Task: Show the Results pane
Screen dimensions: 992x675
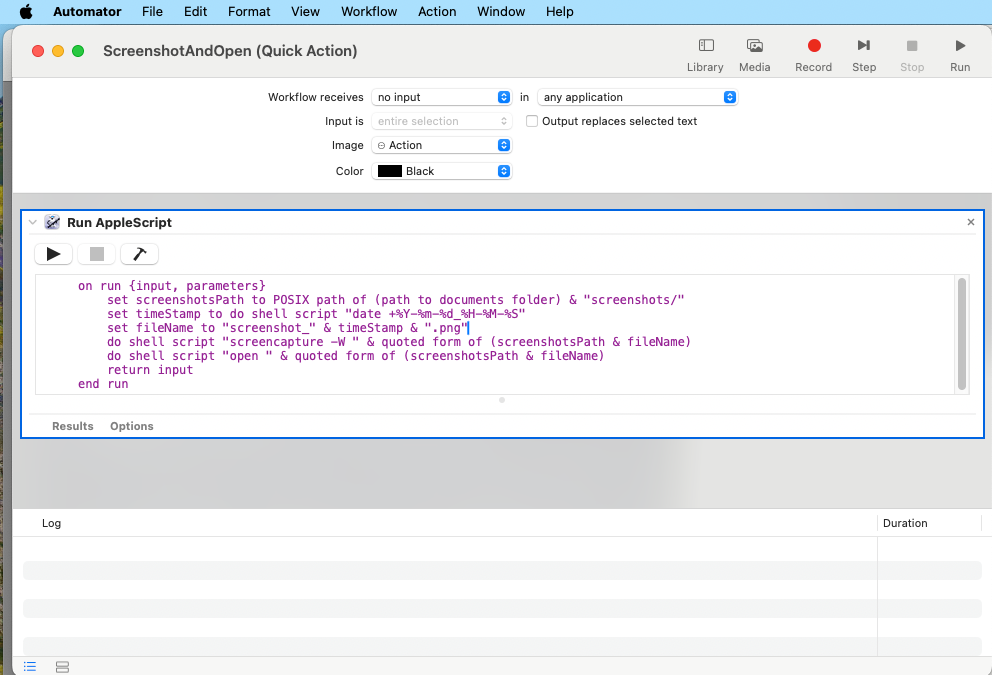Action: pyautogui.click(x=72, y=426)
